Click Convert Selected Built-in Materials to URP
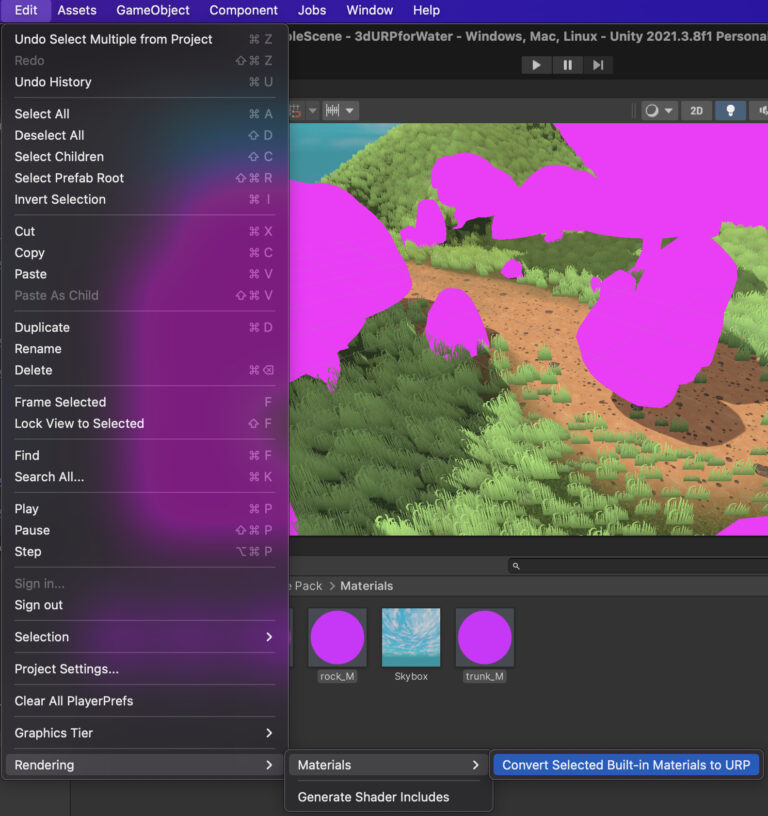The width and height of the screenshot is (768, 816). click(x=626, y=765)
